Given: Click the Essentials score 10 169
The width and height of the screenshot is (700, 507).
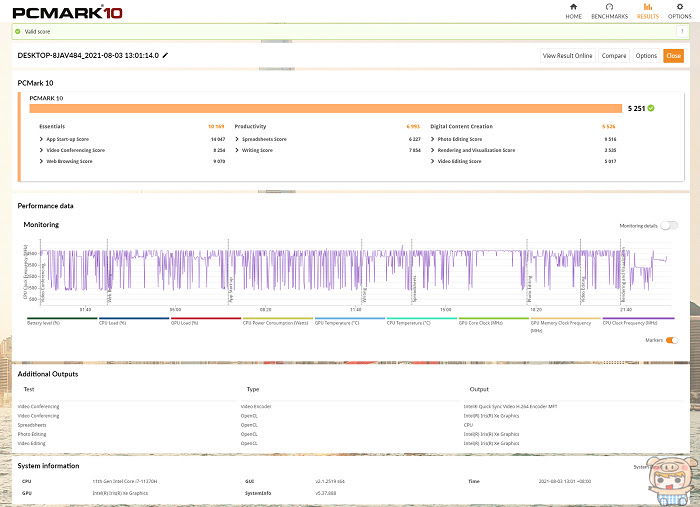Looking at the screenshot, I should (216, 126).
